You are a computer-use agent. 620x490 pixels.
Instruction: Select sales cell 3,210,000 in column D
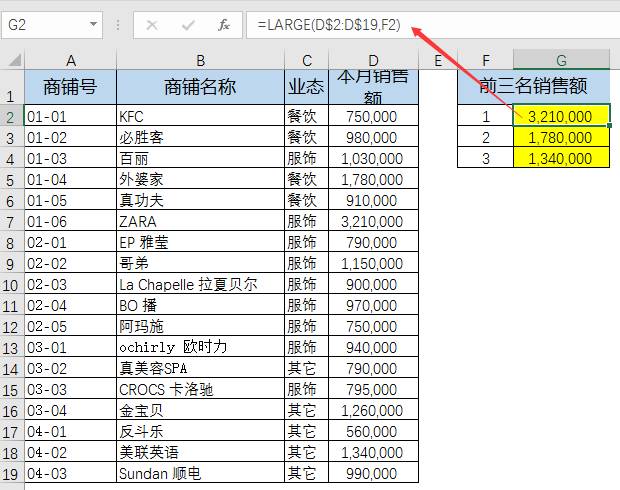click(x=373, y=220)
